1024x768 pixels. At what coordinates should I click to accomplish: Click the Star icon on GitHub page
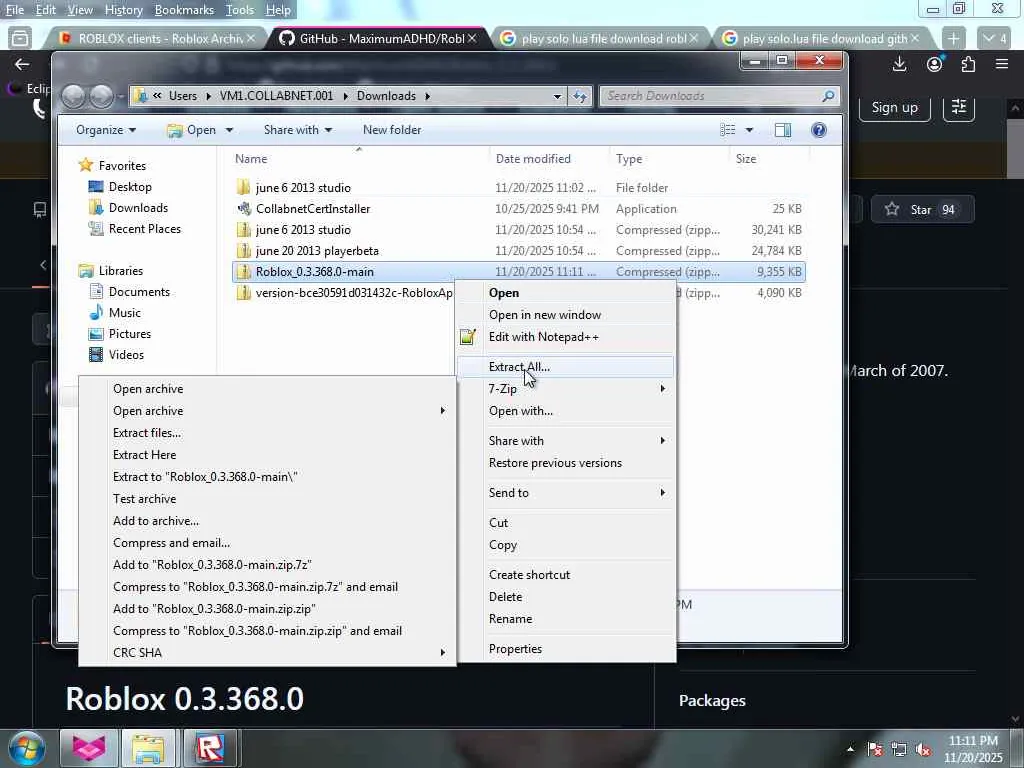[x=891, y=210]
